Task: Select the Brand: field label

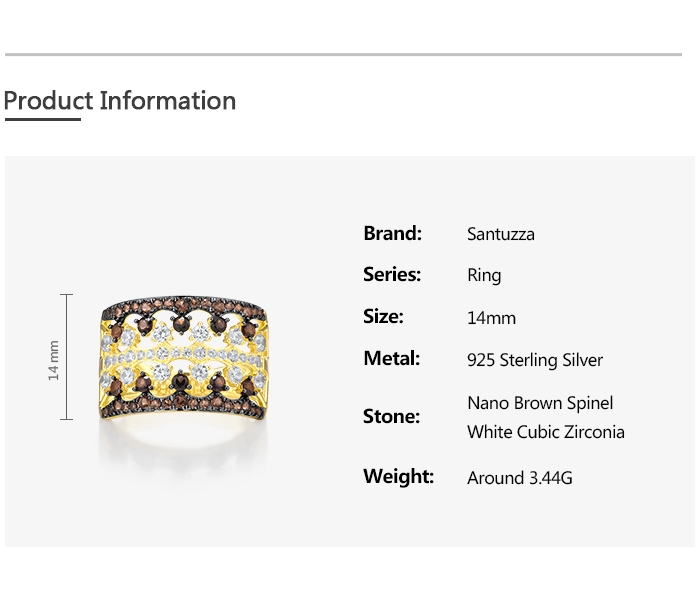Action: click(392, 233)
